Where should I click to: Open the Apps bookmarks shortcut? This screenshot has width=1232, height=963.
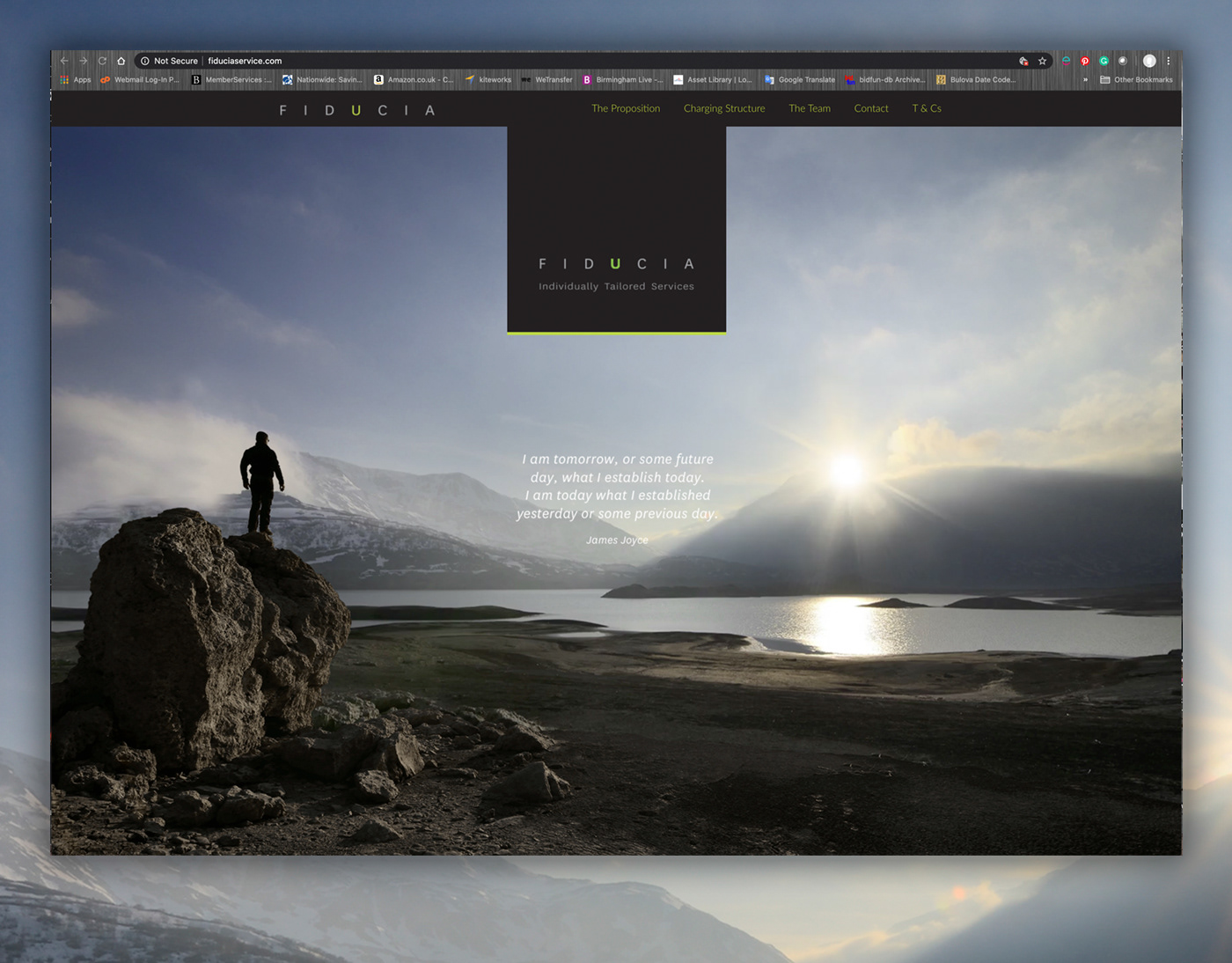76,79
